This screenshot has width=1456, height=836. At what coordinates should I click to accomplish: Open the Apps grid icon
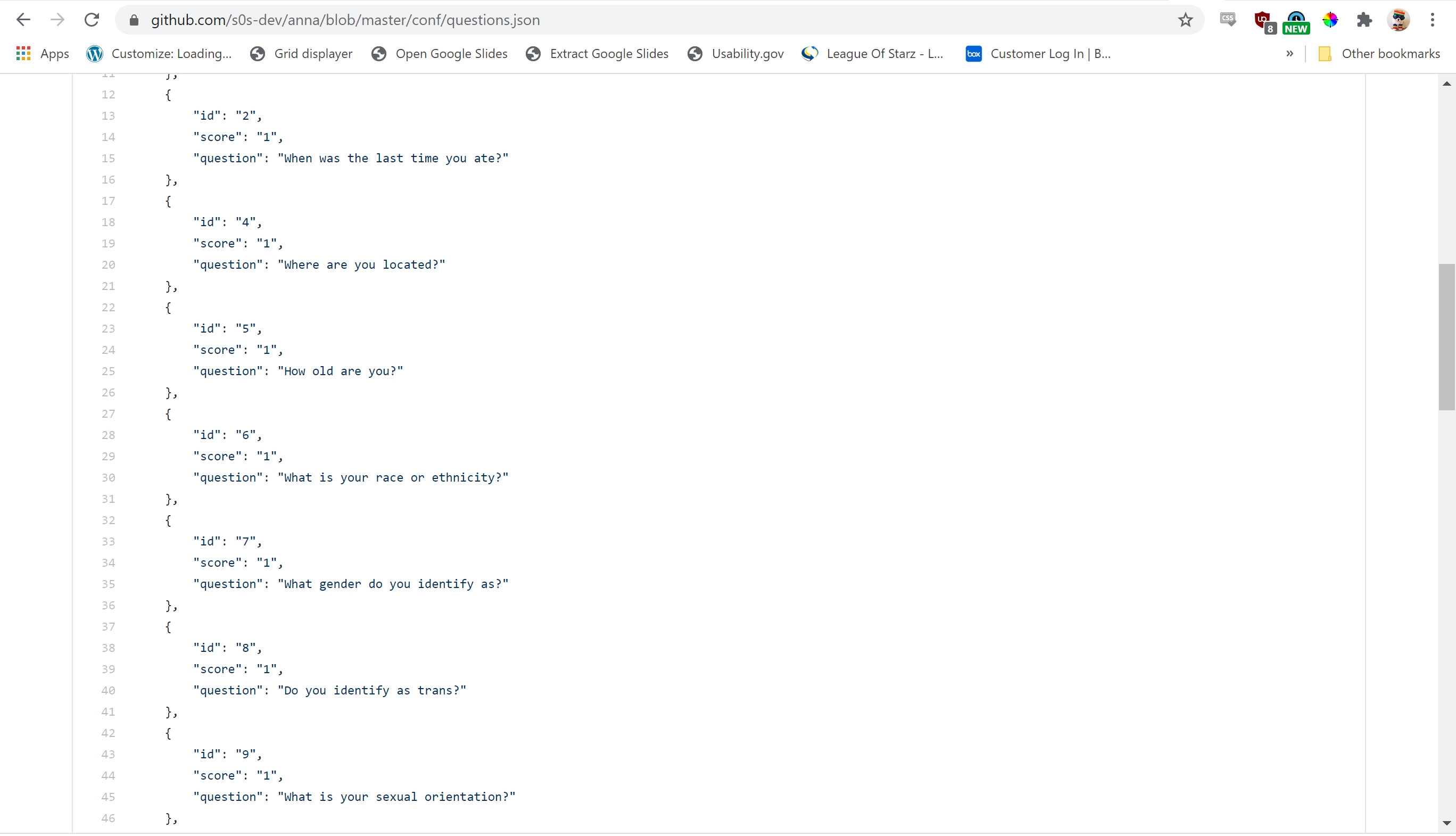[24, 53]
